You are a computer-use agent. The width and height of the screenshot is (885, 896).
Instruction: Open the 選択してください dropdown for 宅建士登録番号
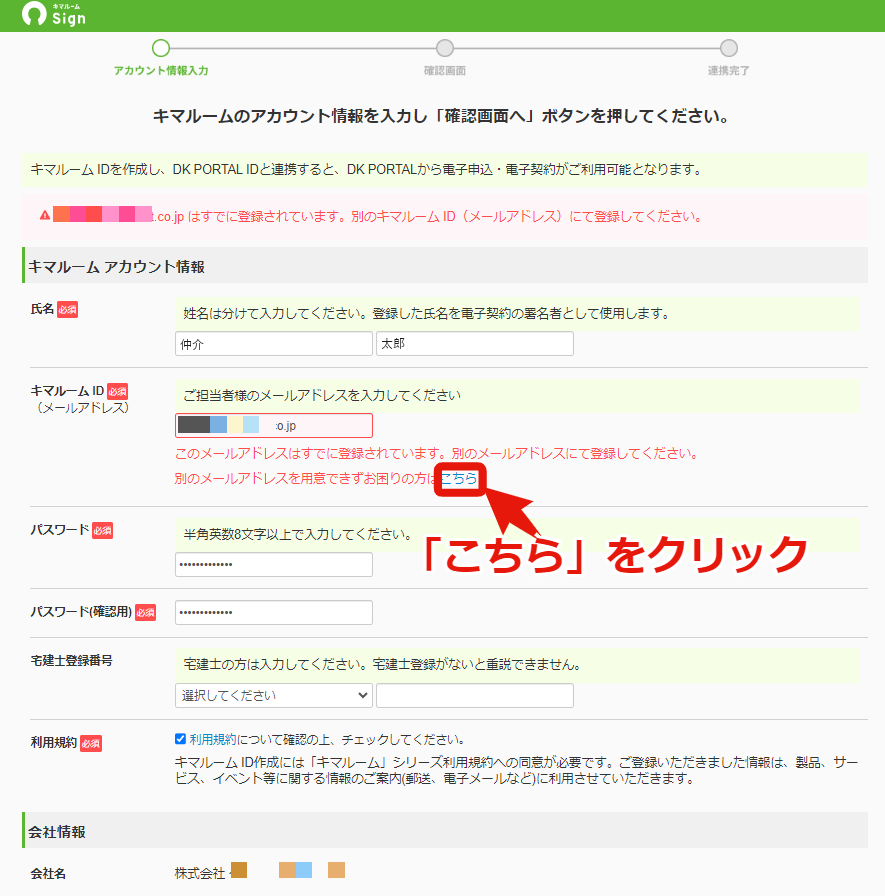274,695
